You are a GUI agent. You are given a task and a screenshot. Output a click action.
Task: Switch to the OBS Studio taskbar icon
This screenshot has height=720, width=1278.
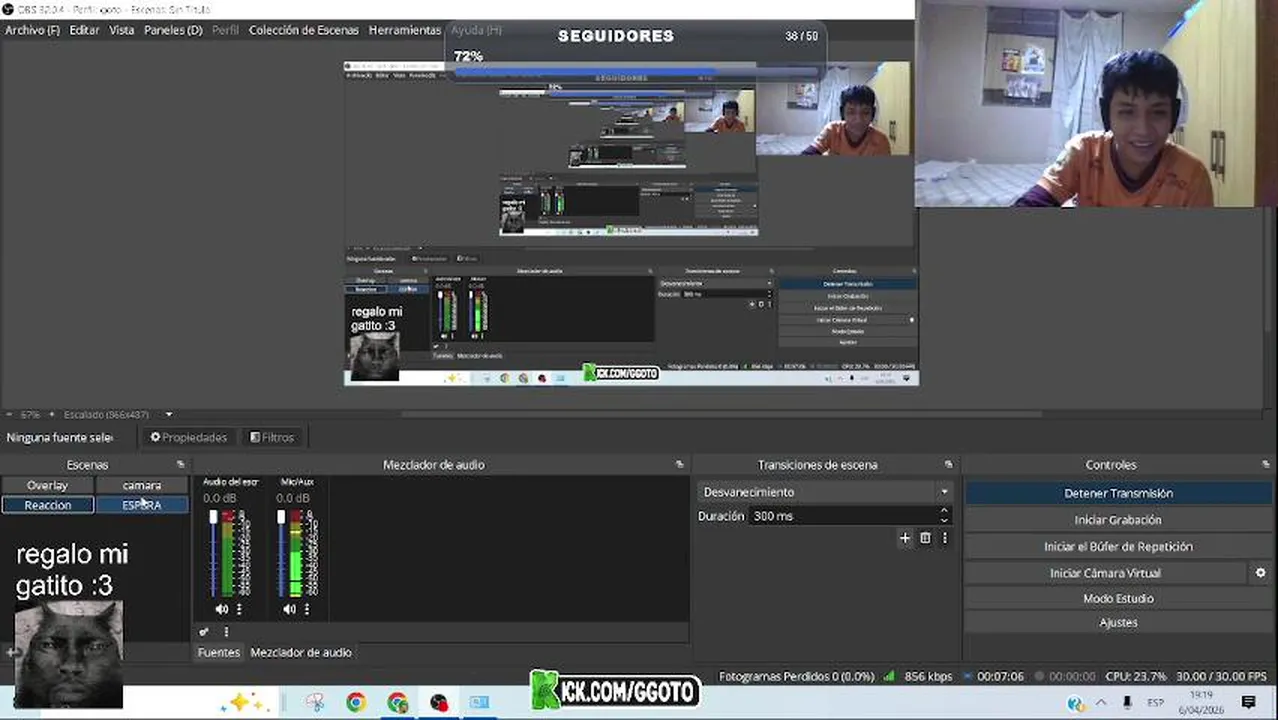pos(439,703)
